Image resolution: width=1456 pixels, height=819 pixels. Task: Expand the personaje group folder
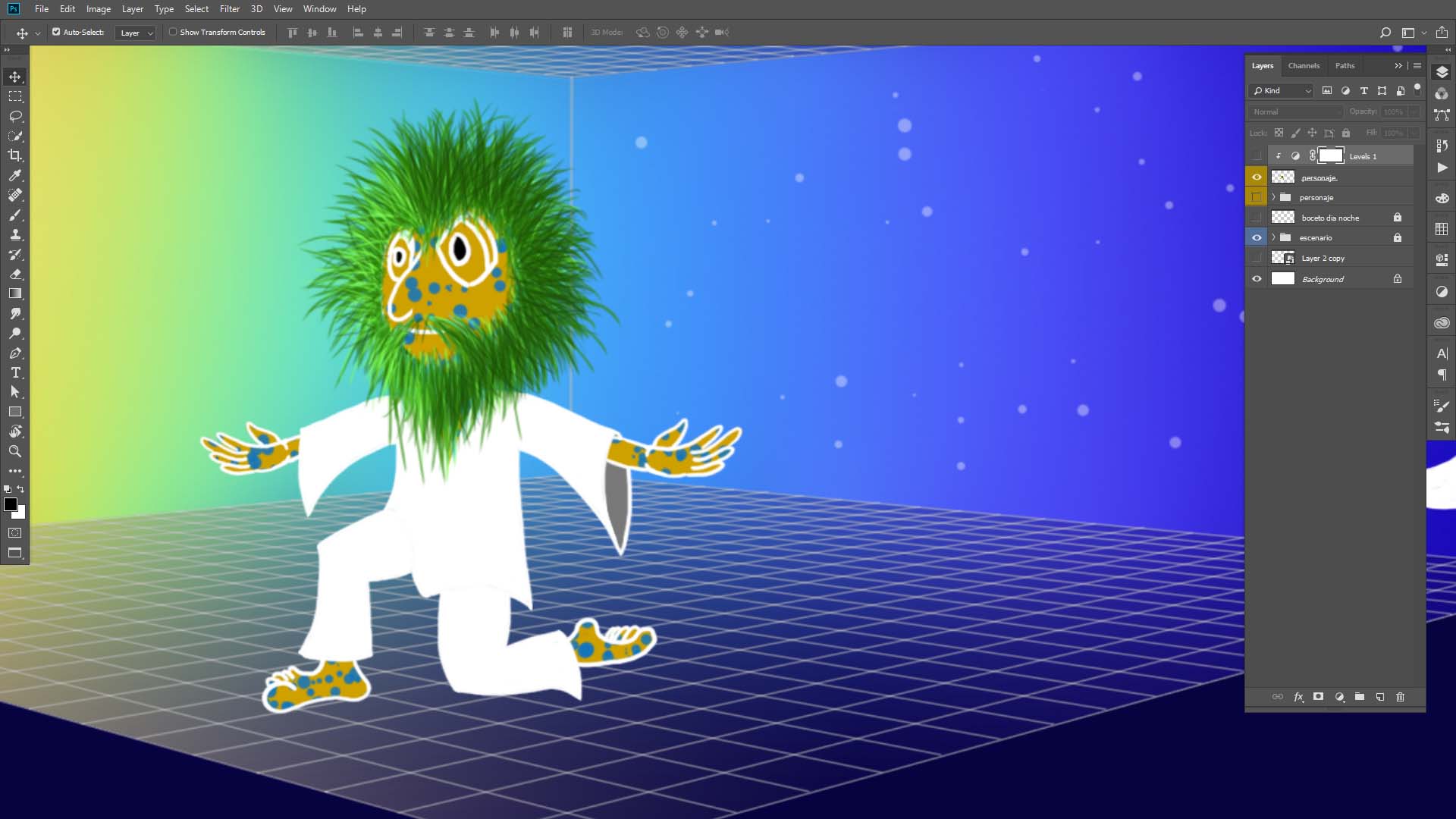tap(1273, 197)
